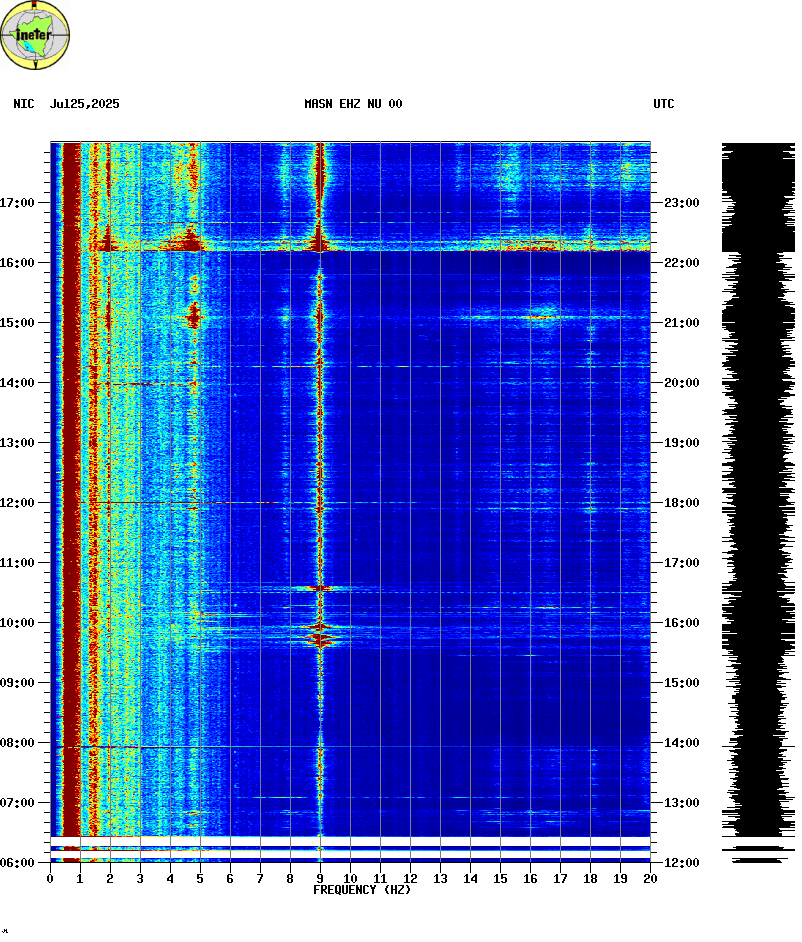Image resolution: width=802 pixels, height=942 pixels.
Task: Click the local time label '16:00'
Action: pos(17,263)
